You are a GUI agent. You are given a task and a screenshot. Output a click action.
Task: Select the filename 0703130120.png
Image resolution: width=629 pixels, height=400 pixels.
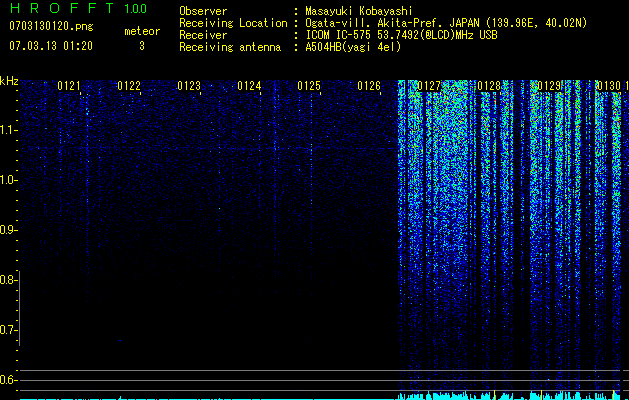coord(51,26)
